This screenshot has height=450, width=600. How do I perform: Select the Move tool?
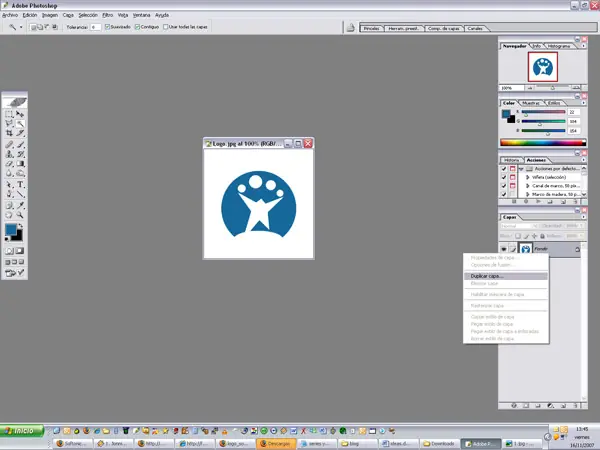(20, 114)
